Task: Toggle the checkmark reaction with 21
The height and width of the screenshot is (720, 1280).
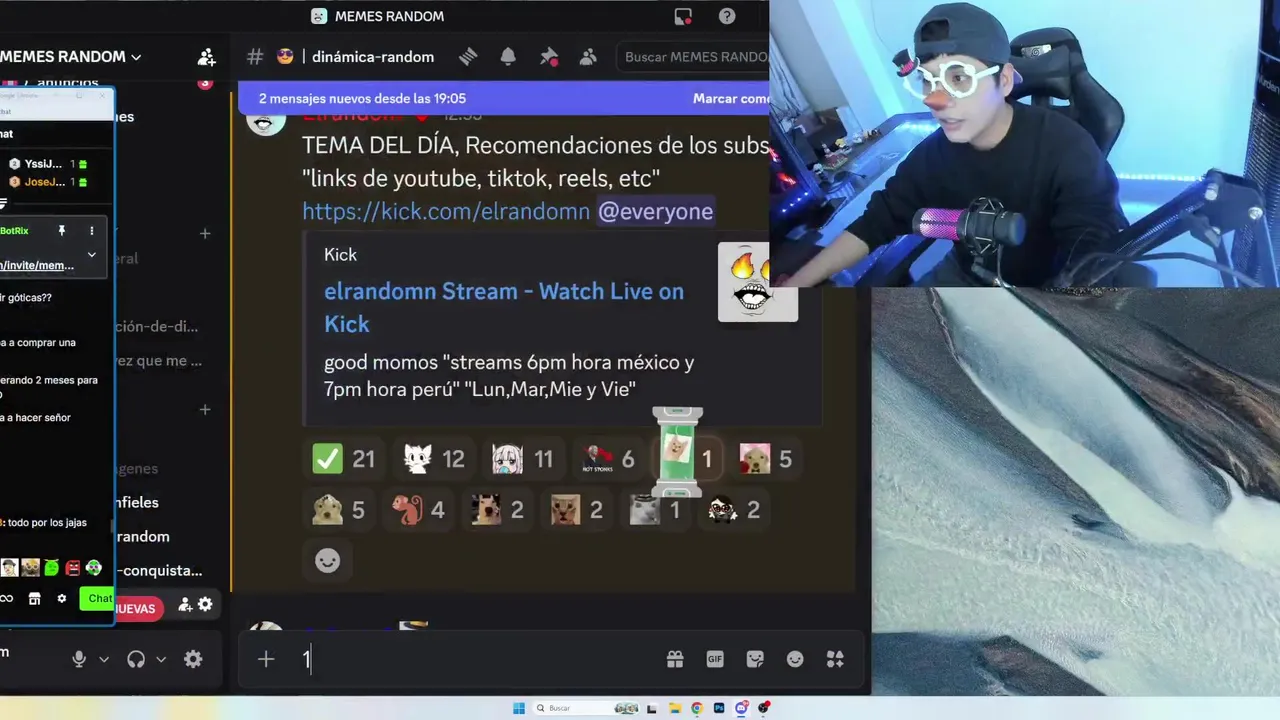Action: [x=343, y=459]
